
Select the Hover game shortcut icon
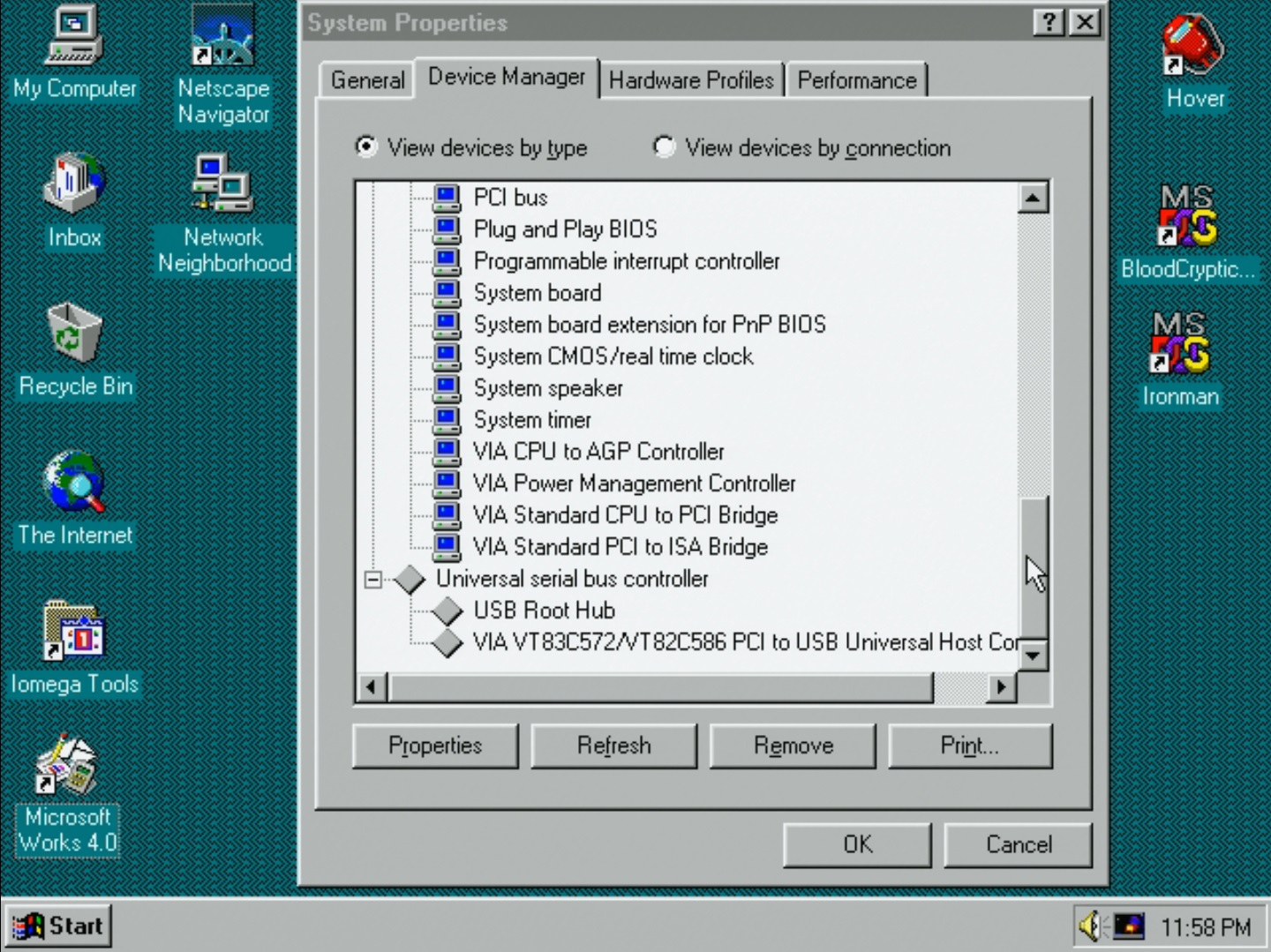pos(1193,44)
